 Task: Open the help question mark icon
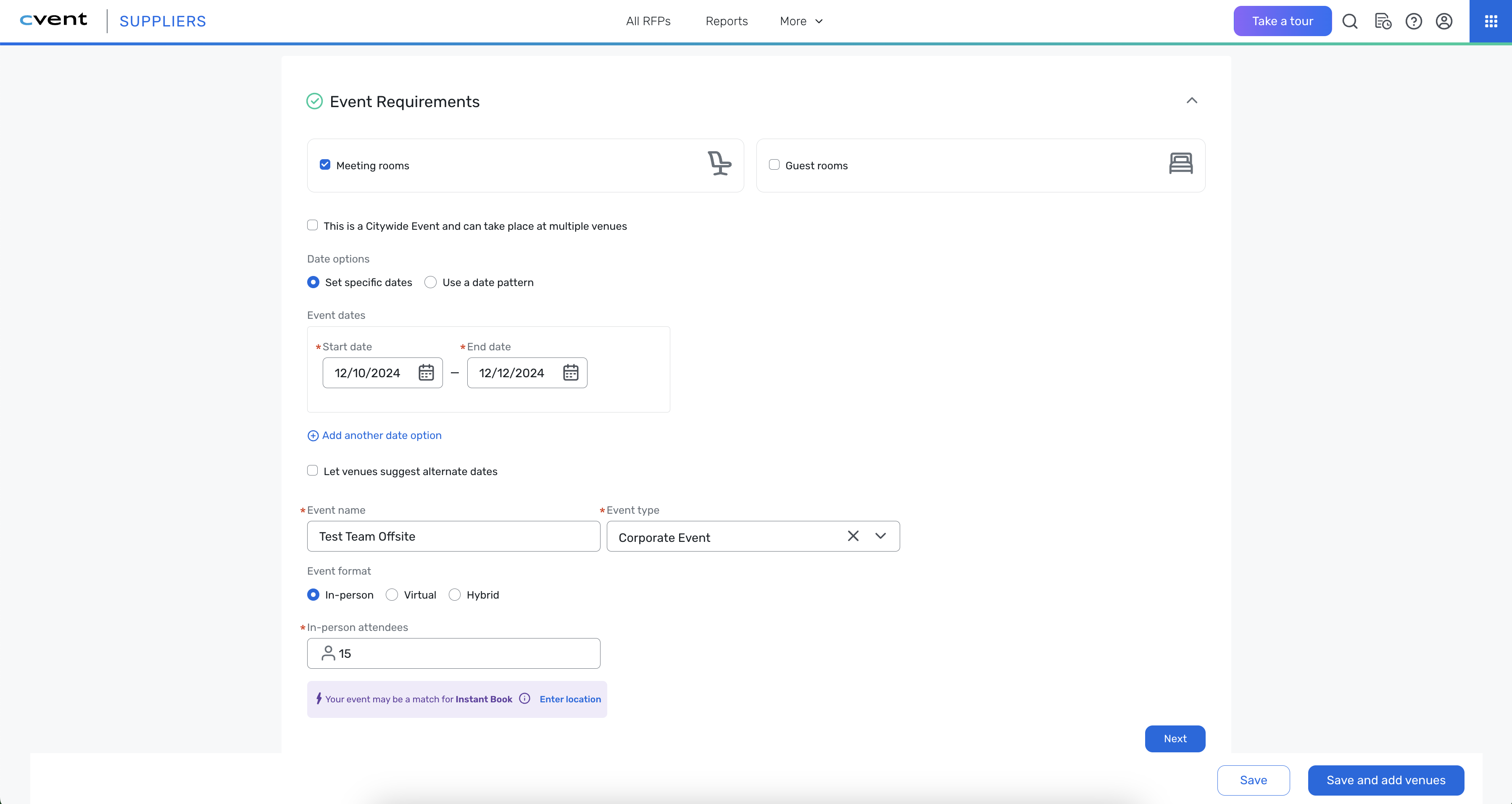click(x=1413, y=22)
